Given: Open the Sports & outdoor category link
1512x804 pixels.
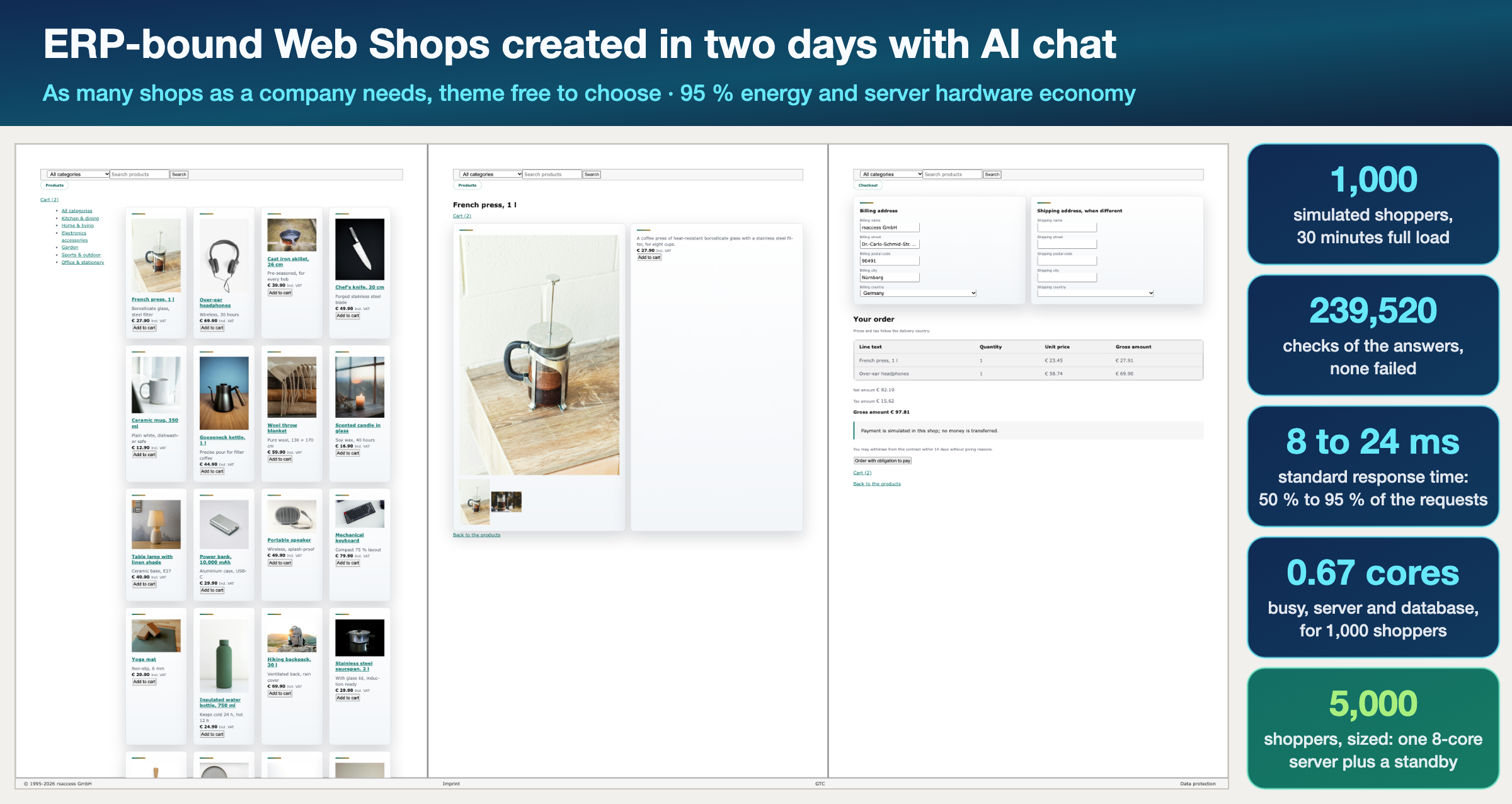Looking at the screenshot, I should [x=81, y=255].
